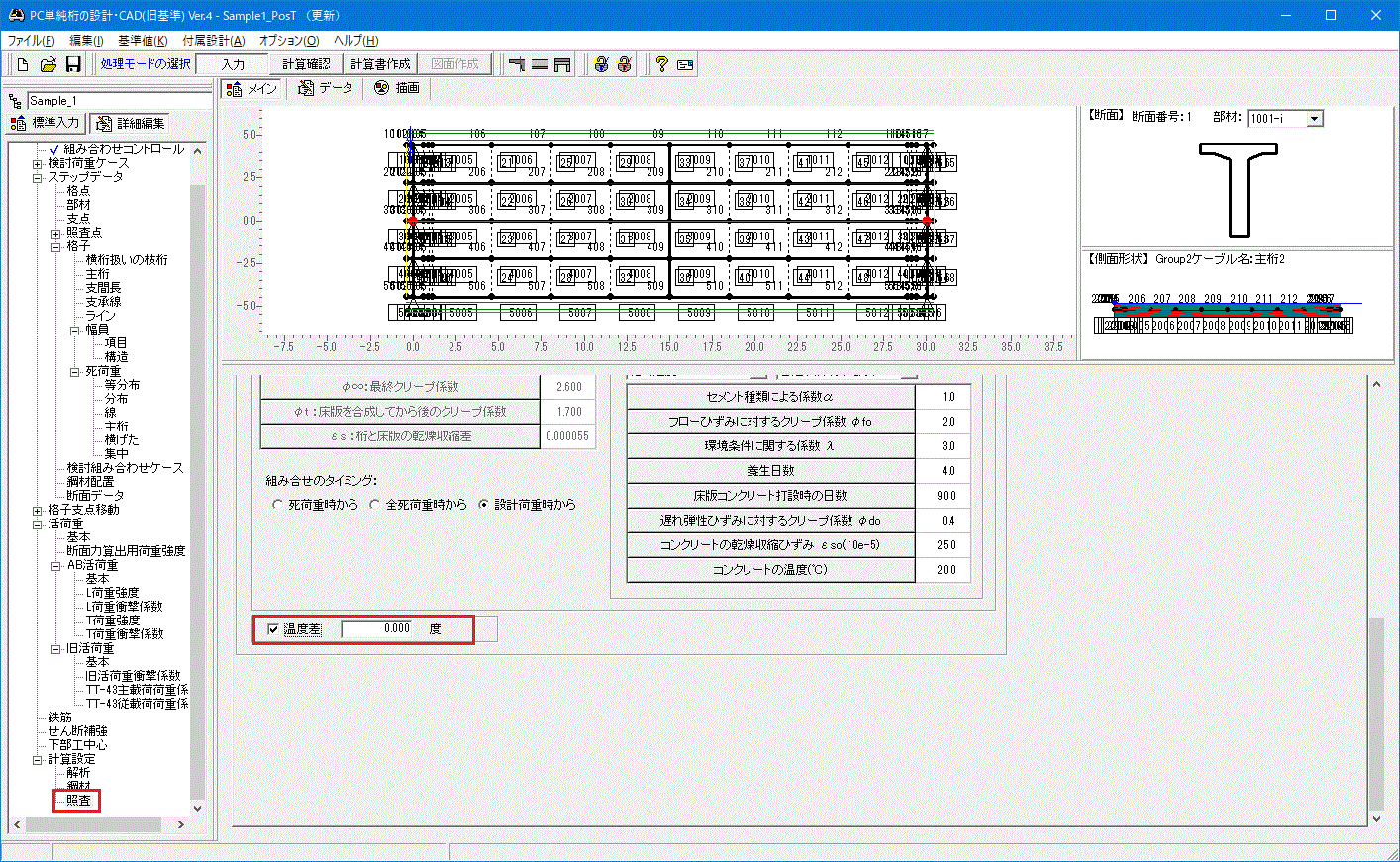Click the new file icon

point(23,64)
